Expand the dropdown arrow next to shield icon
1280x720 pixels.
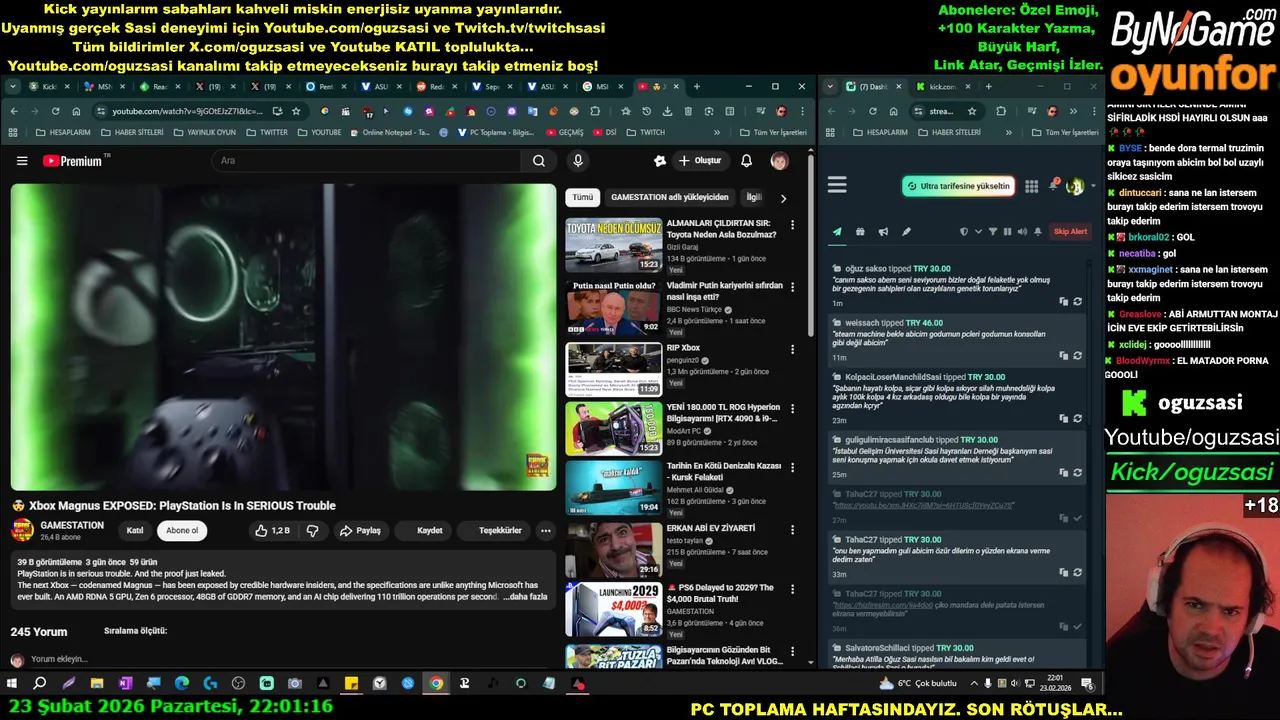978,232
